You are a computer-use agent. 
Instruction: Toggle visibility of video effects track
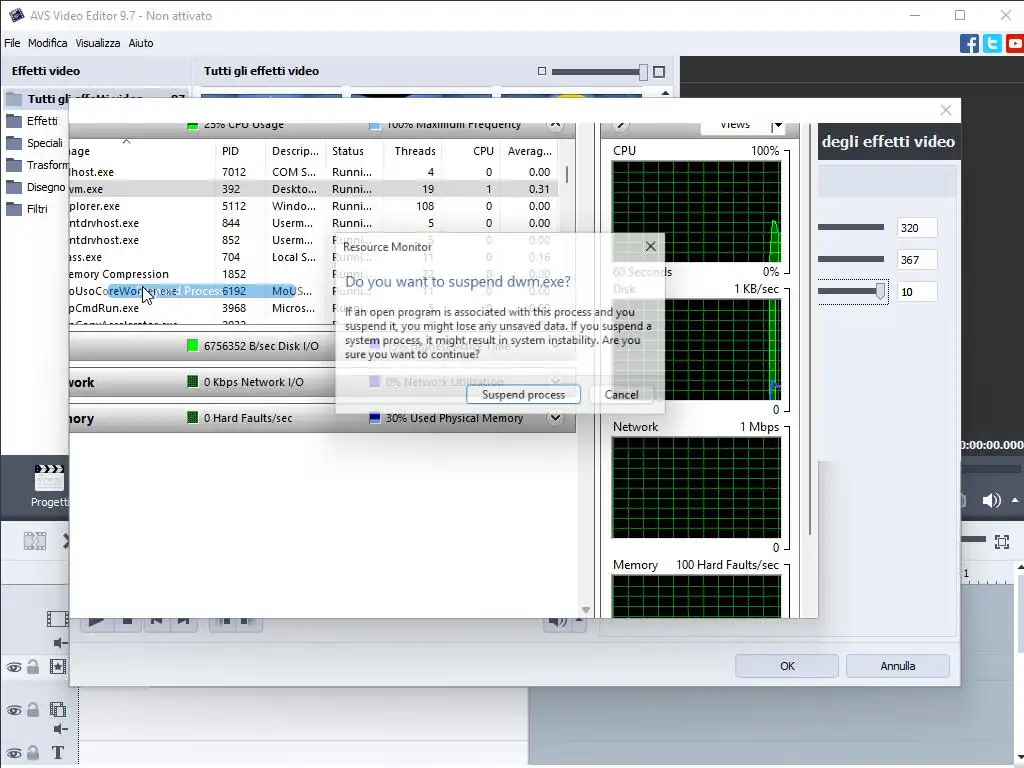(14, 667)
